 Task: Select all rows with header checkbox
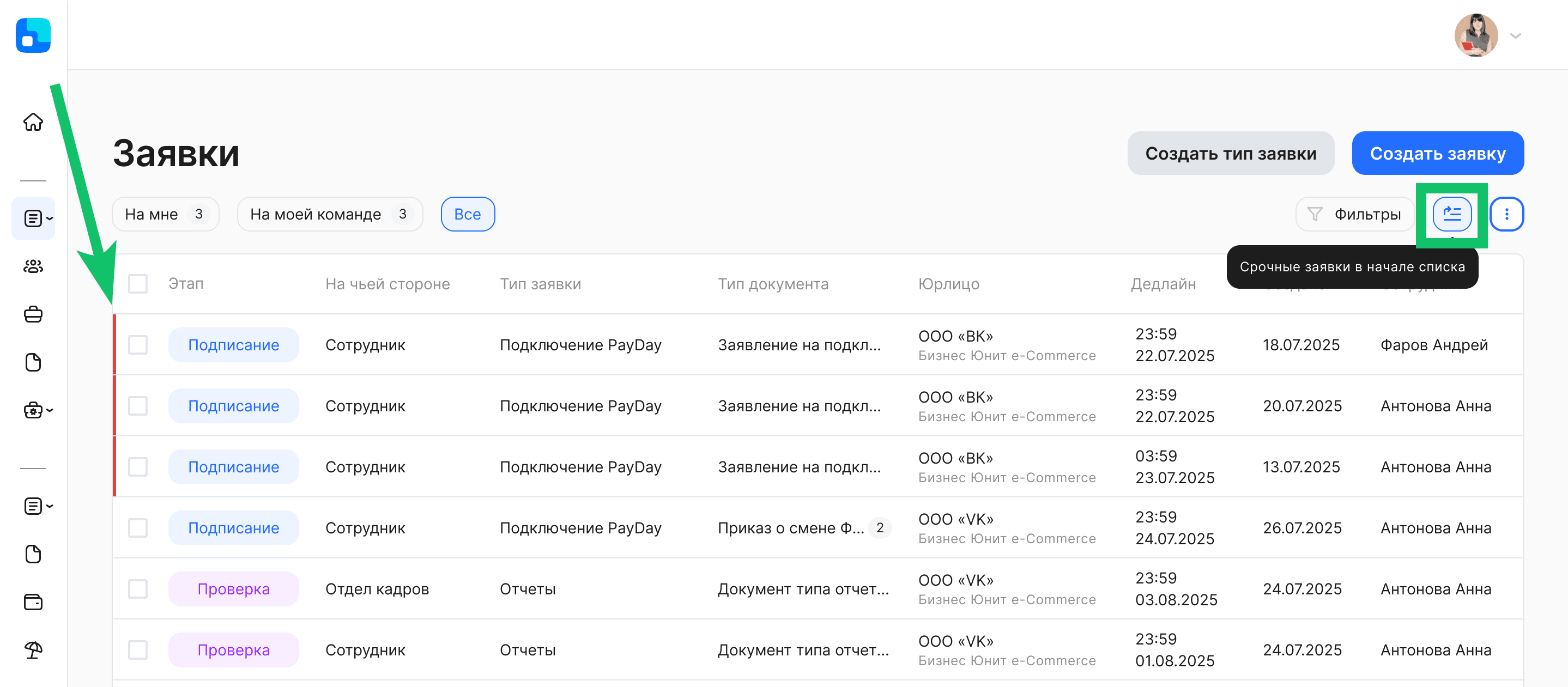(138, 283)
